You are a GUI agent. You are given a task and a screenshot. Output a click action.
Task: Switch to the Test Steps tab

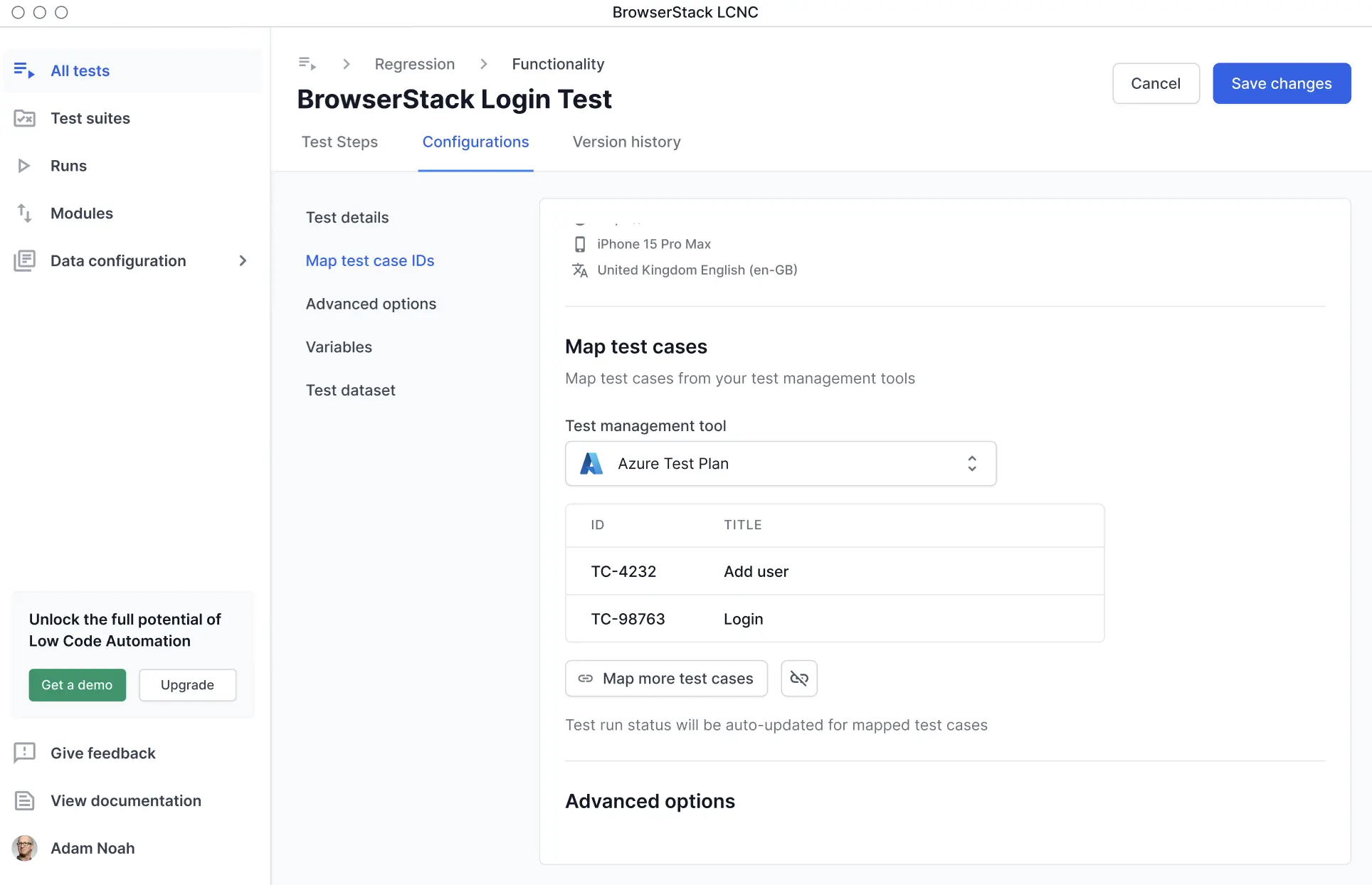(339, 142)
